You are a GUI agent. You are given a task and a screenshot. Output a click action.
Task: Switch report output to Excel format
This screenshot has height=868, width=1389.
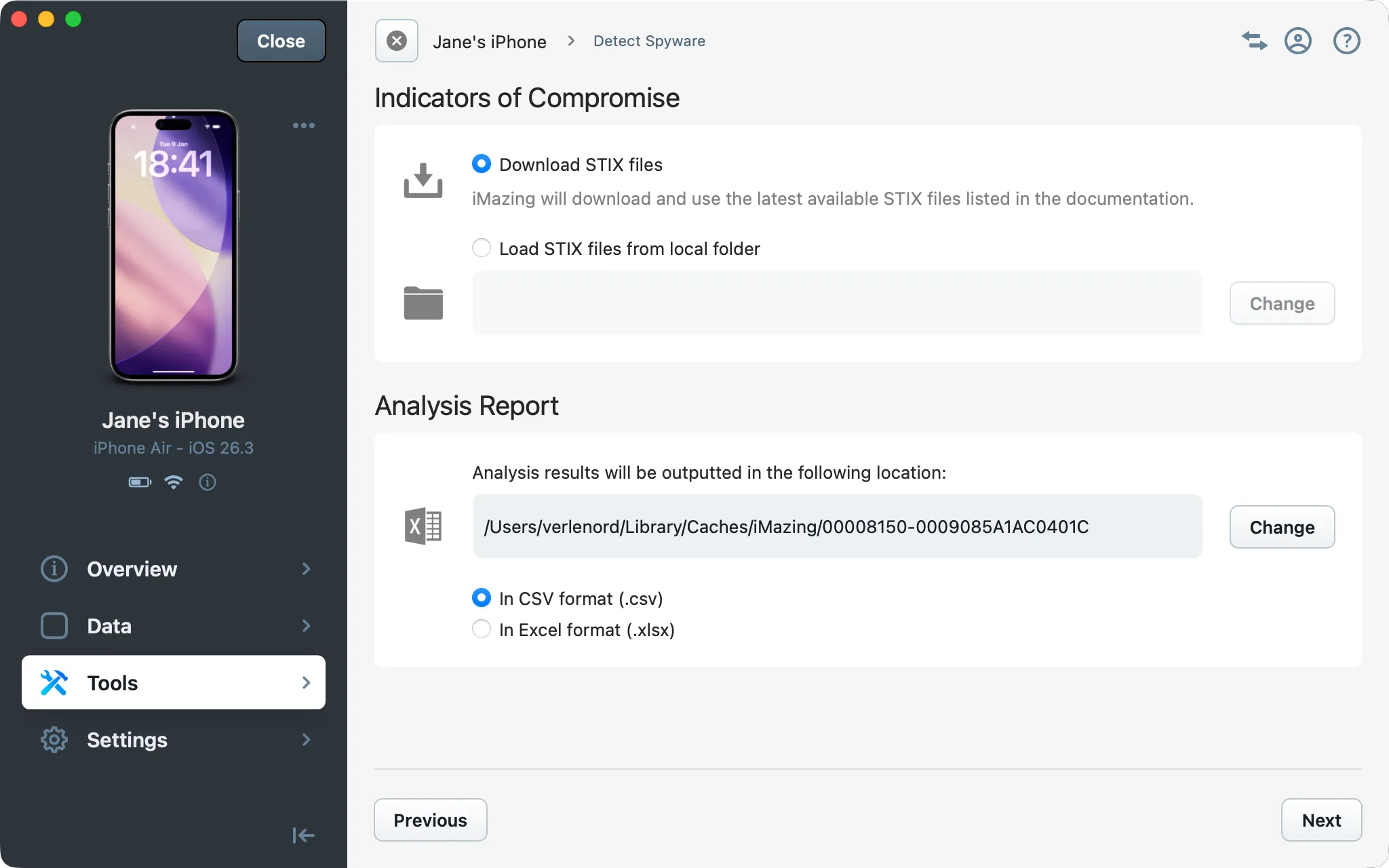[481, 629]
